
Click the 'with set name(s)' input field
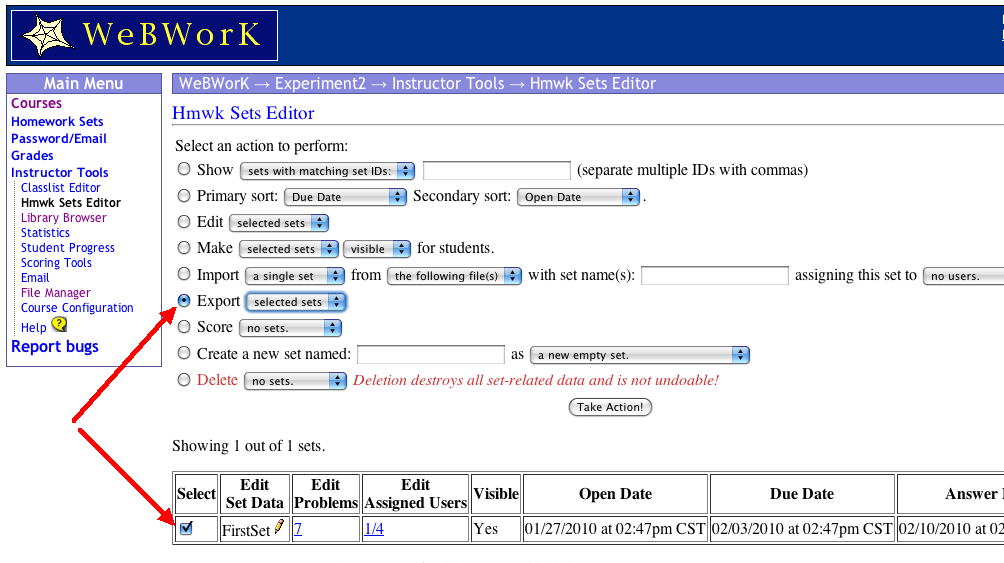[x=715, y=275]
